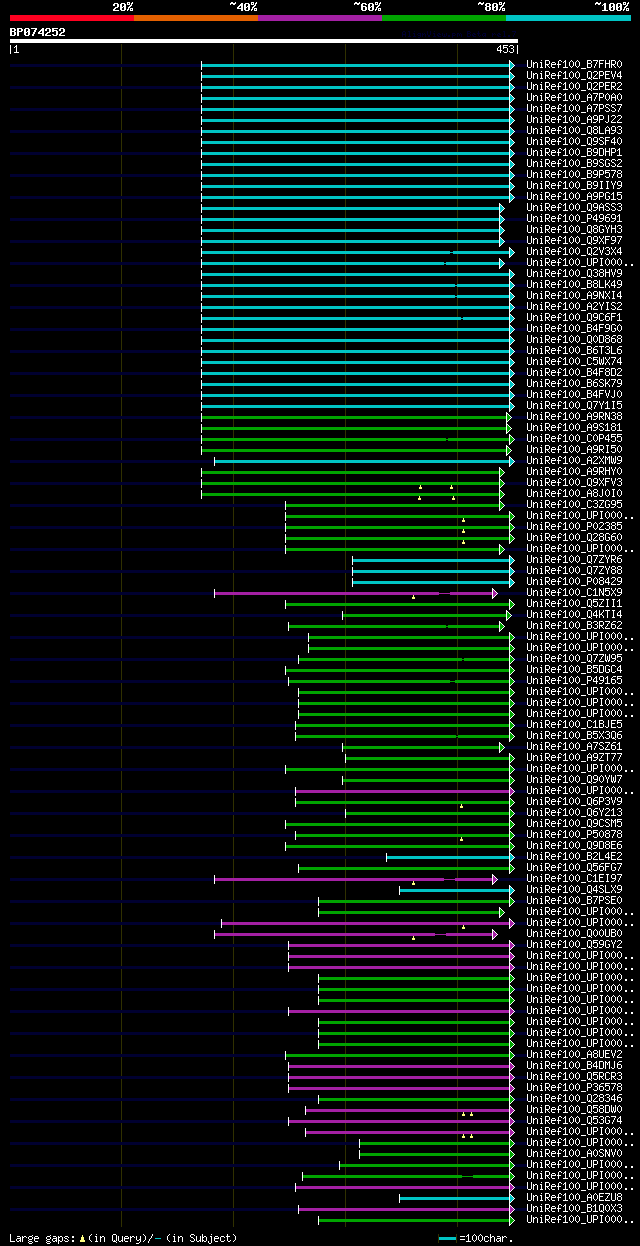This screenshot has width=640, height=1246.
Task: Click the green alignment bar for UniRef100_A9RN38
Action: click(x=355, y=416)
